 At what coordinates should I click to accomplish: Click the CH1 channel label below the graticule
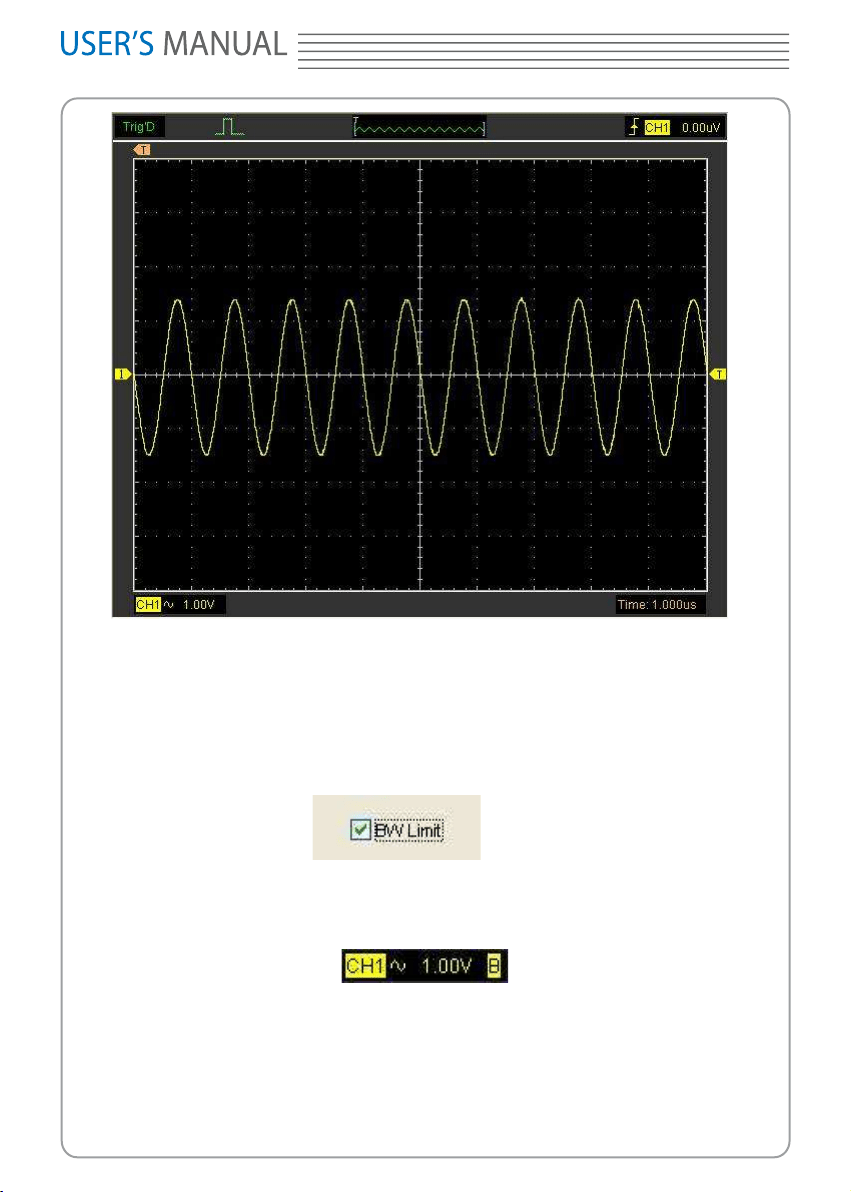pos(148,605)
